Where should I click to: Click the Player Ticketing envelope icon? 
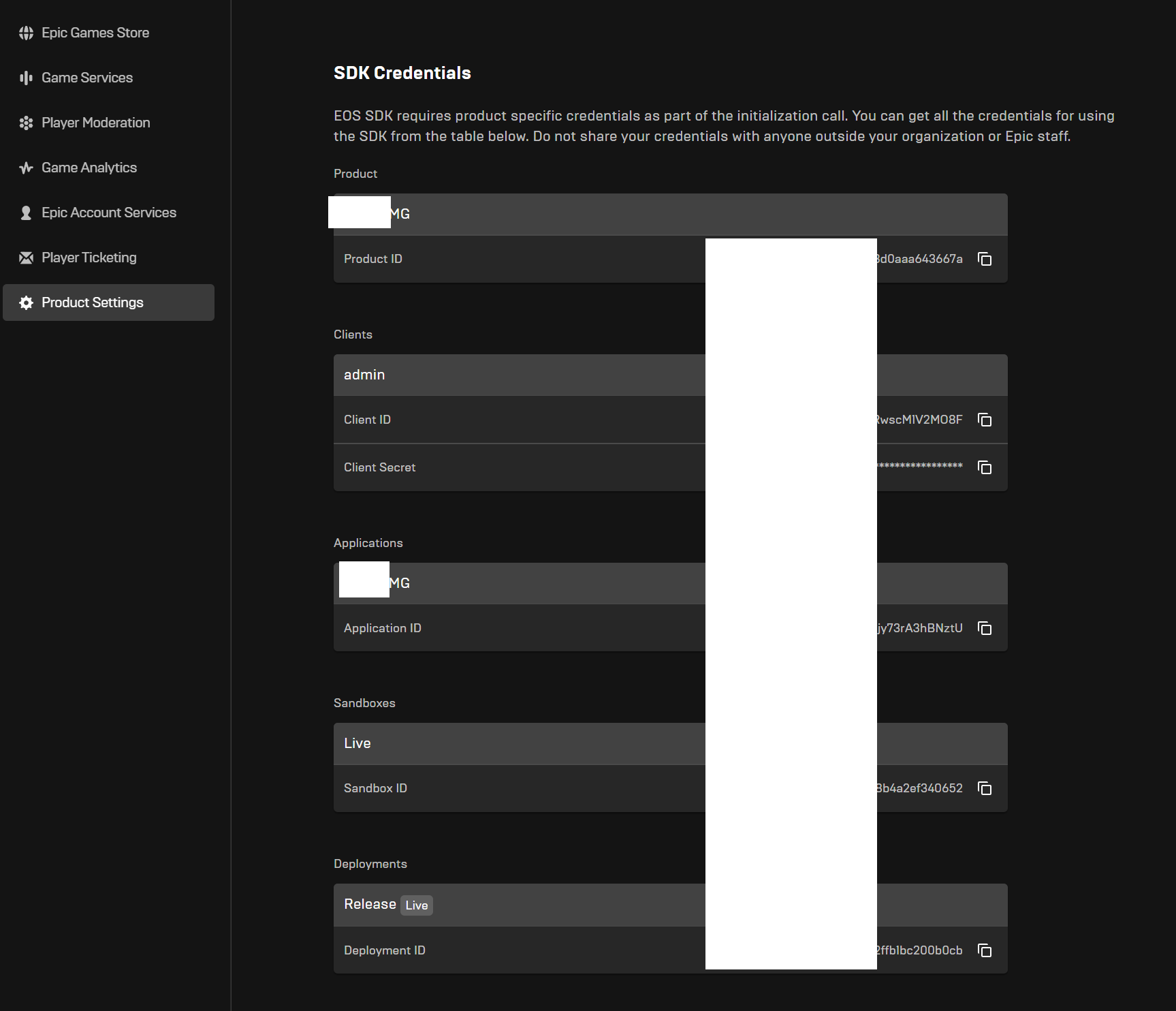pyautogui.click(x=26, y=258)
